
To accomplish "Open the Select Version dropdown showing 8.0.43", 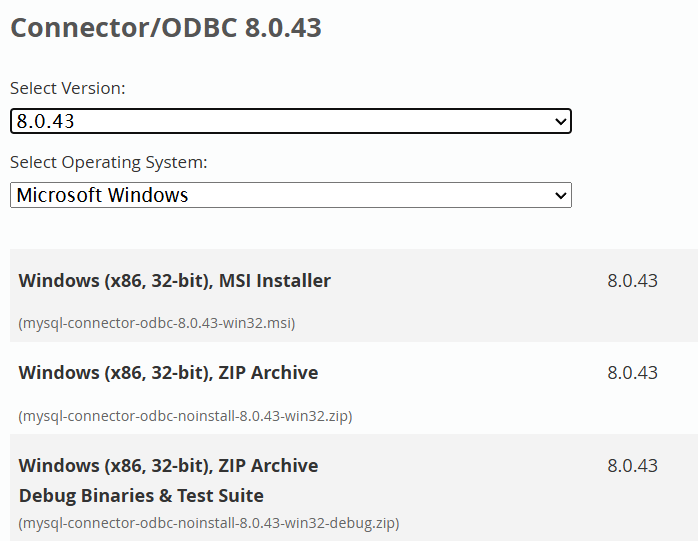I will click(291, 121).
